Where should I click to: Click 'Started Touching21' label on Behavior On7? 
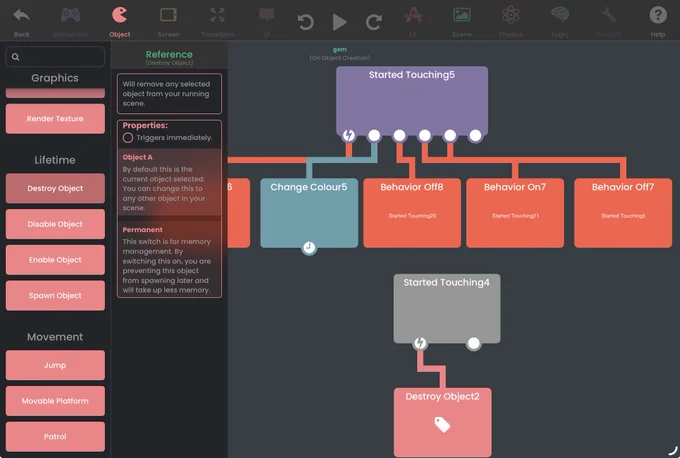coord(515,216)
